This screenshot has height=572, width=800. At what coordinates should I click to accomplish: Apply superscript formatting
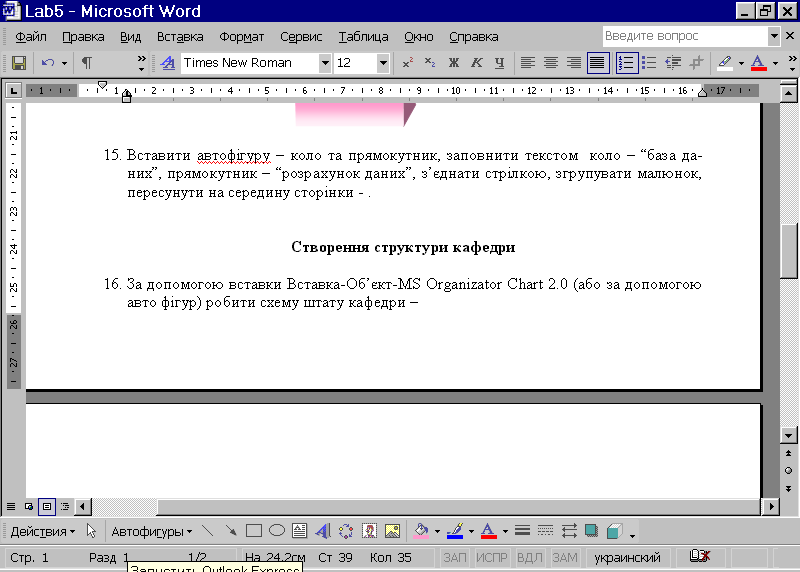407,63
